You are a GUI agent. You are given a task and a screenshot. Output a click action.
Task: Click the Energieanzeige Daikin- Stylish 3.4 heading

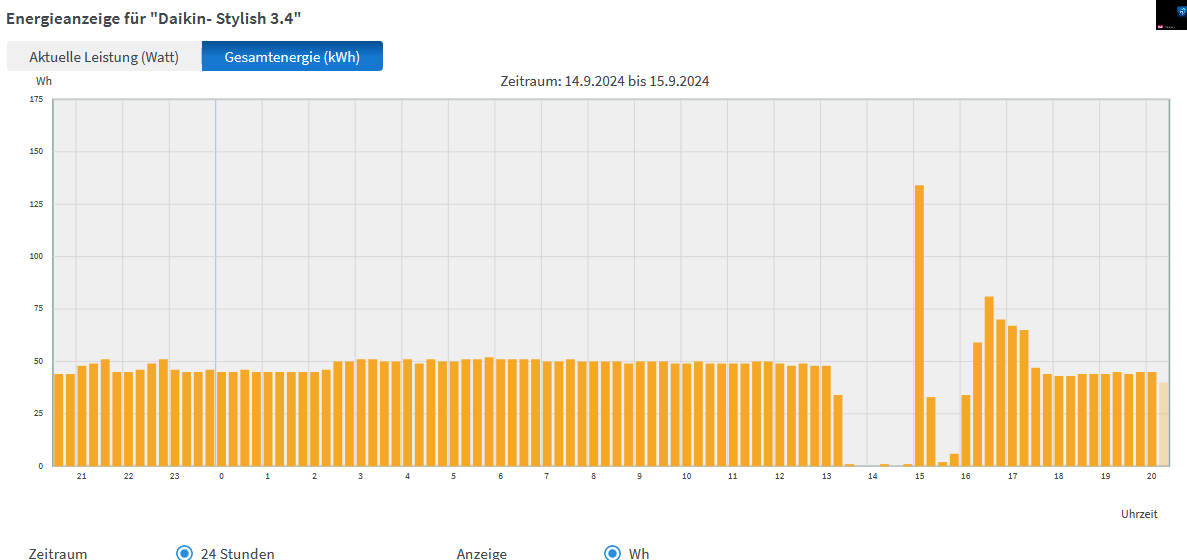[x=153, y=17]
